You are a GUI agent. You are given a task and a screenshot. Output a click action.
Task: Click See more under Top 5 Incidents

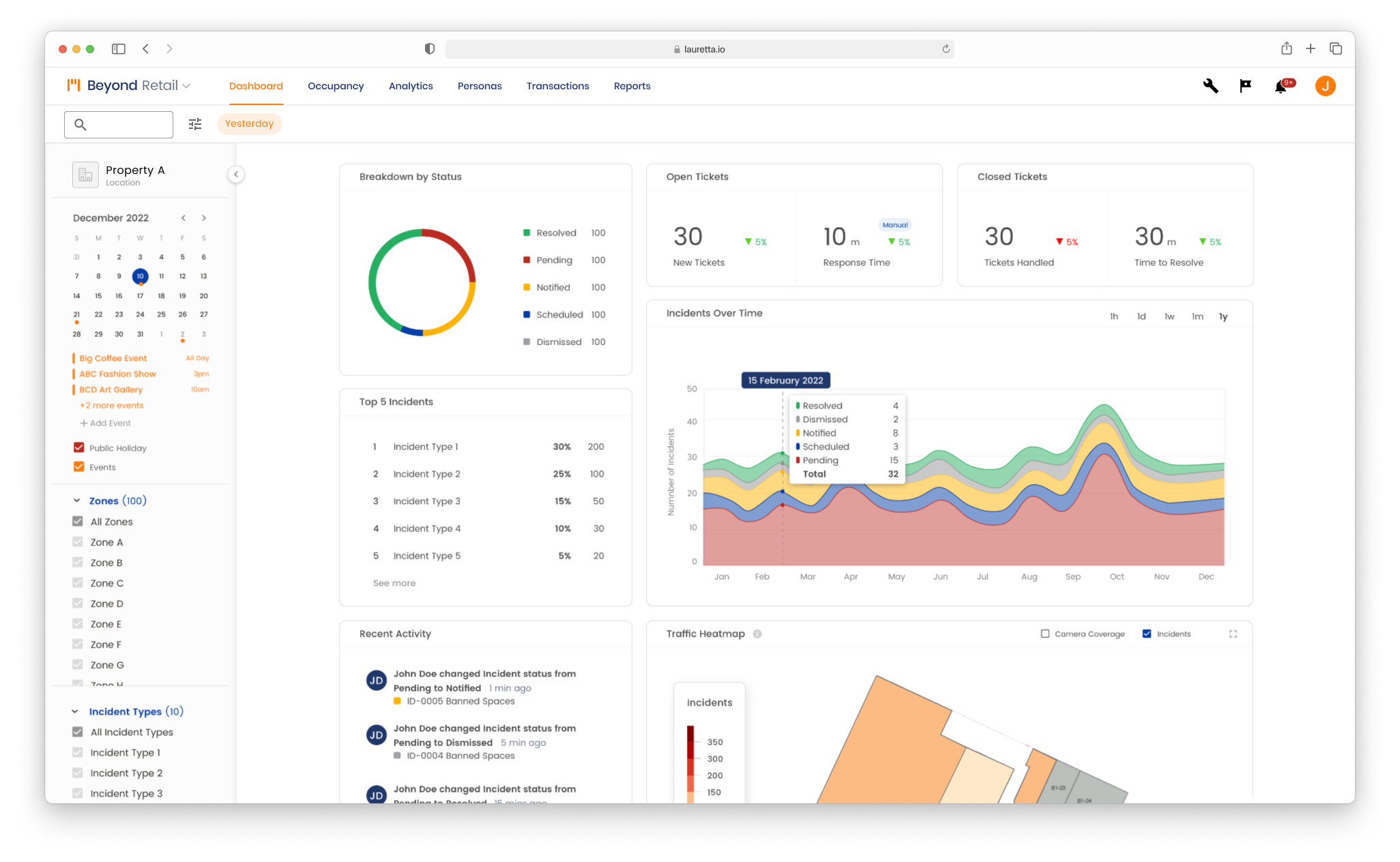tap(394, 583)
